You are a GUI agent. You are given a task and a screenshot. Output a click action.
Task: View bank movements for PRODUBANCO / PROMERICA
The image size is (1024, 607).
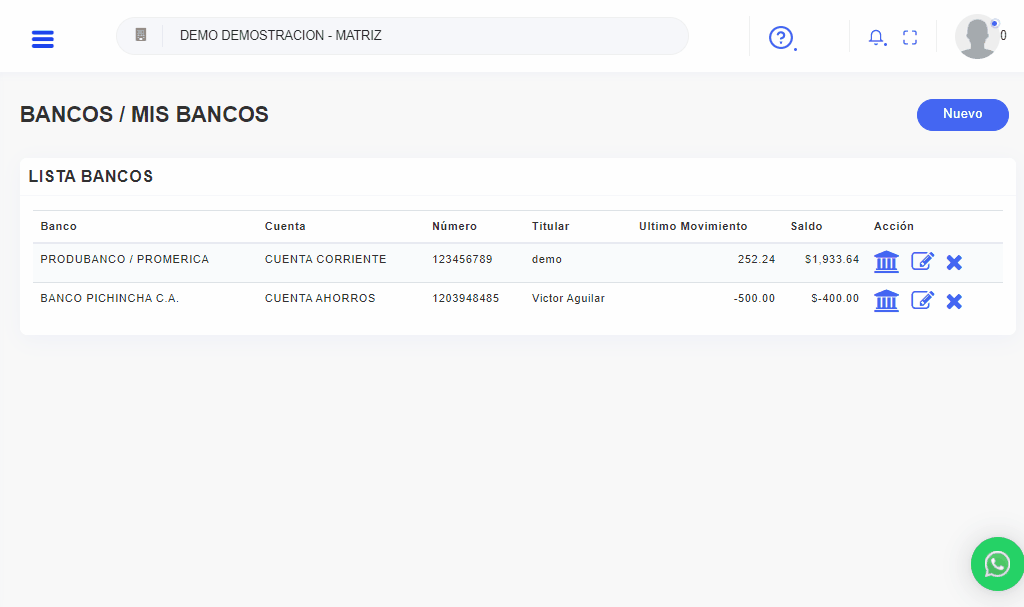tap(886, 262)
